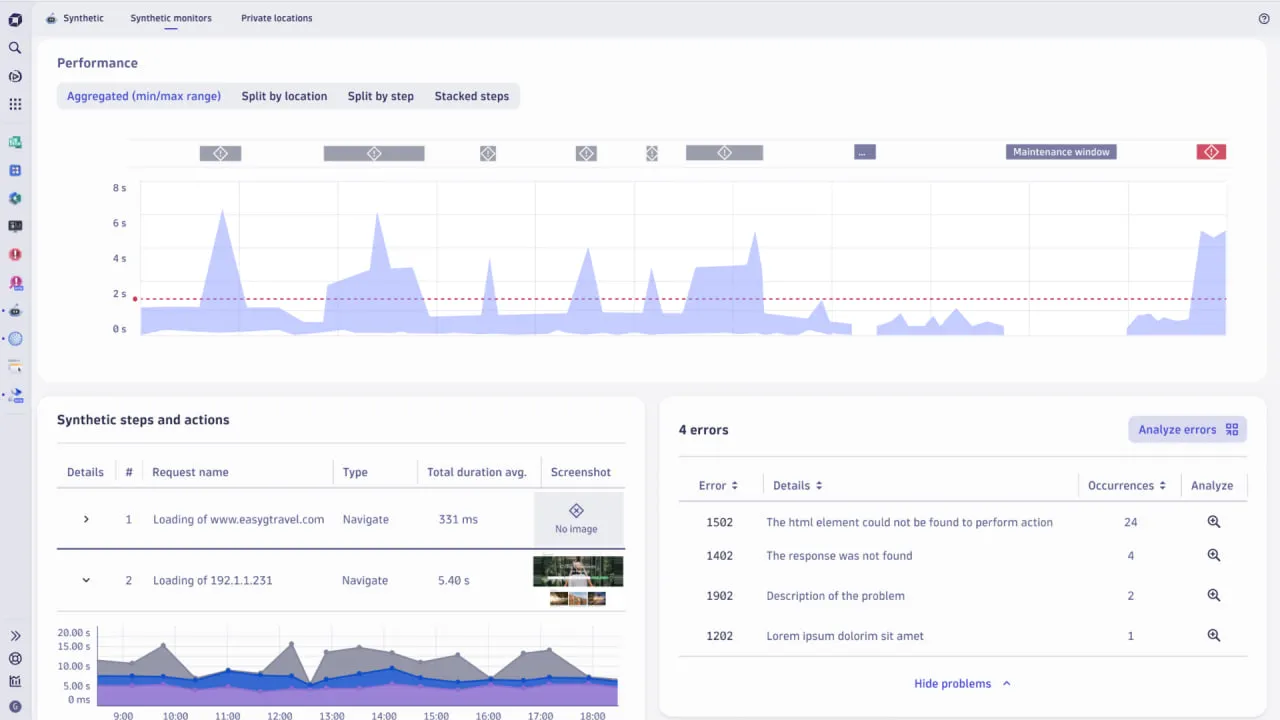This screenshot has height=720, width=1280.
Task: Click the Analyze errors button
Action: [1187, 430]
